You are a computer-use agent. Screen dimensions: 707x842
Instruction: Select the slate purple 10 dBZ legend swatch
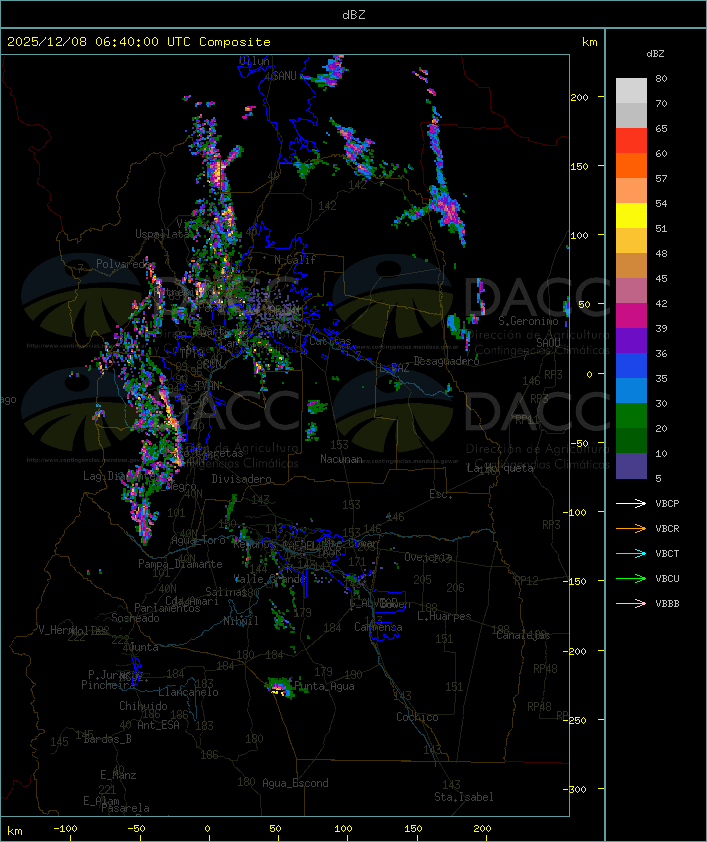coord(631,466)
